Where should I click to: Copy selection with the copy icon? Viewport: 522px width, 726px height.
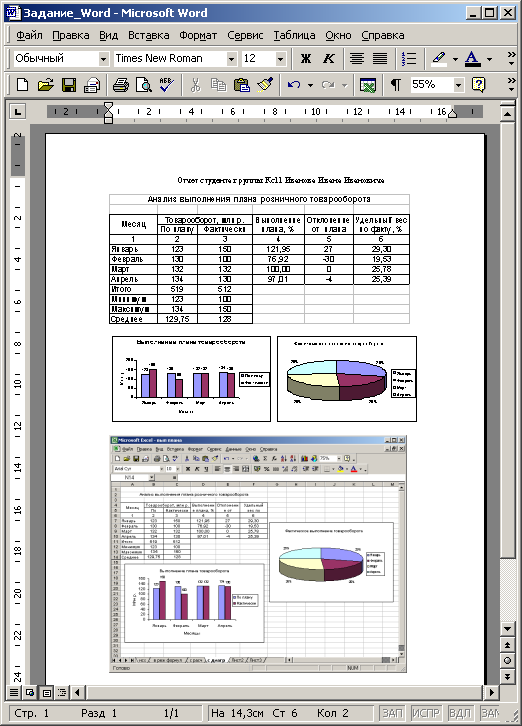[x=218, y=85]
